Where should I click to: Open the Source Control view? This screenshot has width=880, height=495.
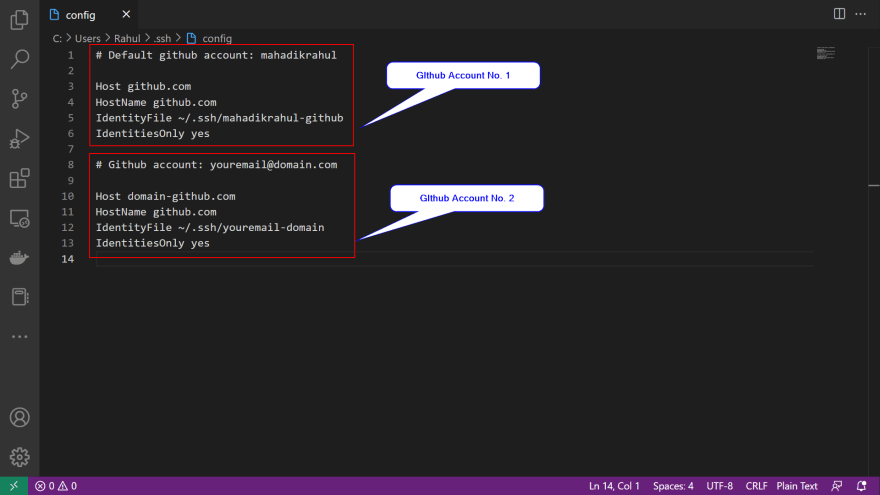click(20, 99)
